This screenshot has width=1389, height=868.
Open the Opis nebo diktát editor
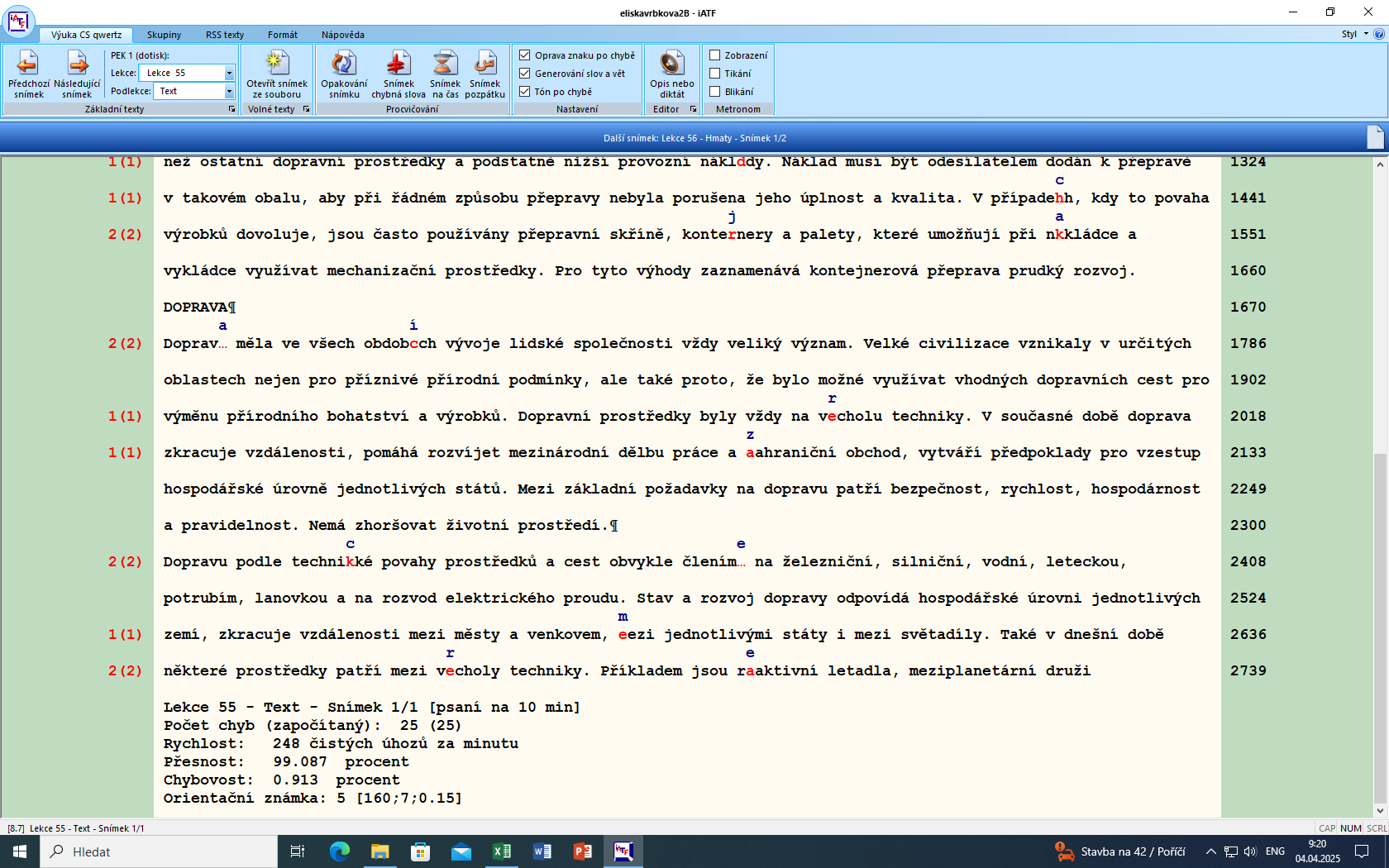pyautogui.click(x=671, y=64)
